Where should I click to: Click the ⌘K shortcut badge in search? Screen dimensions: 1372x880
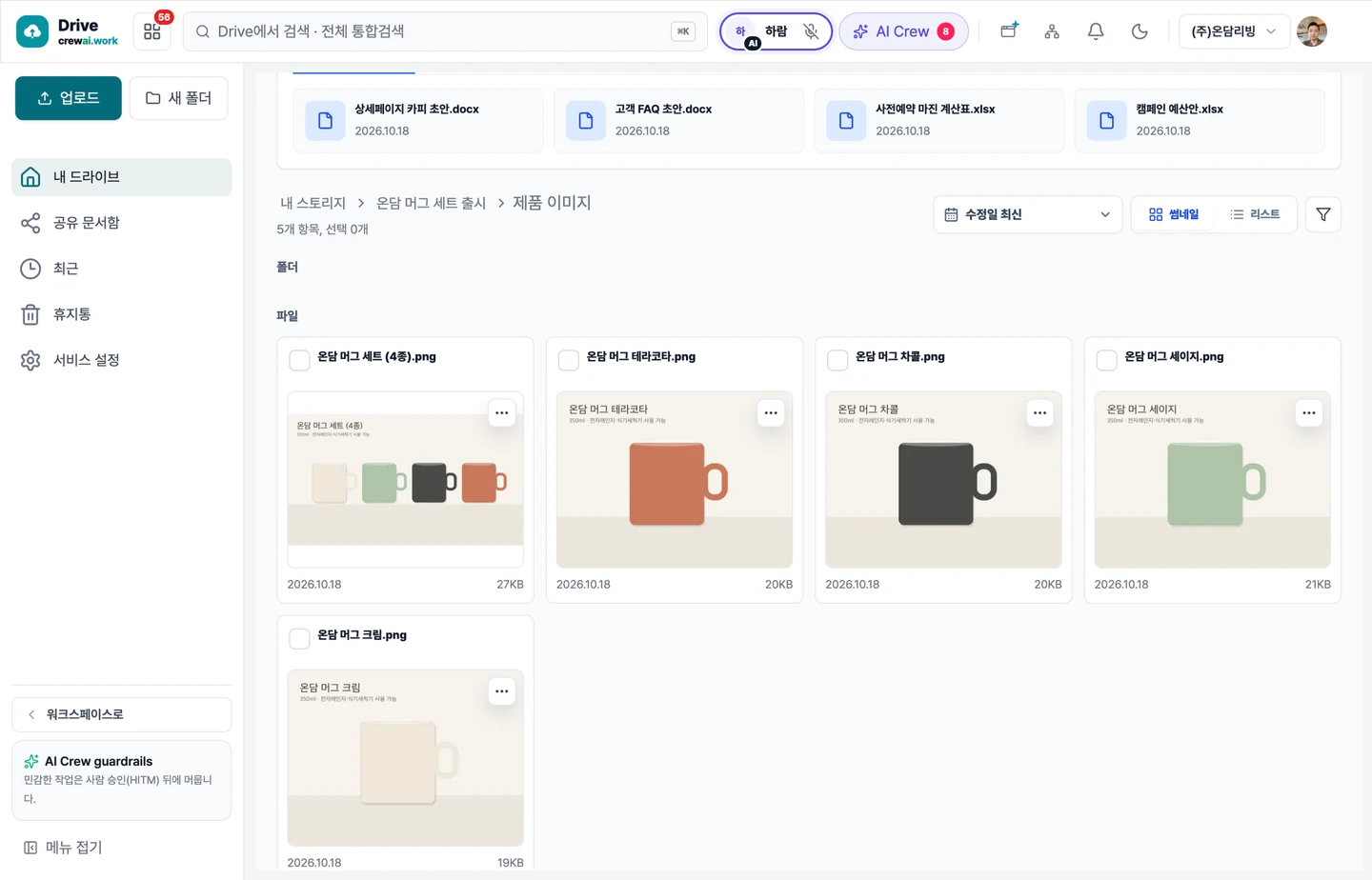tap(683, 31)
